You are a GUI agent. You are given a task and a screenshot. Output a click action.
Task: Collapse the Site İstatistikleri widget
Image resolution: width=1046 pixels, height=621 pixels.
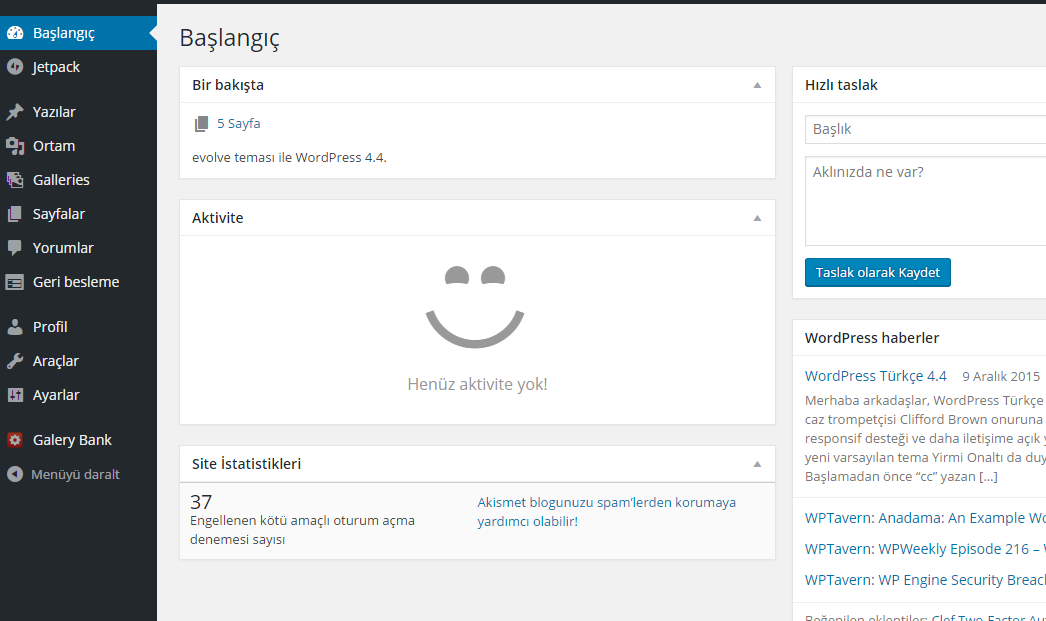click(x=757, y=464)
